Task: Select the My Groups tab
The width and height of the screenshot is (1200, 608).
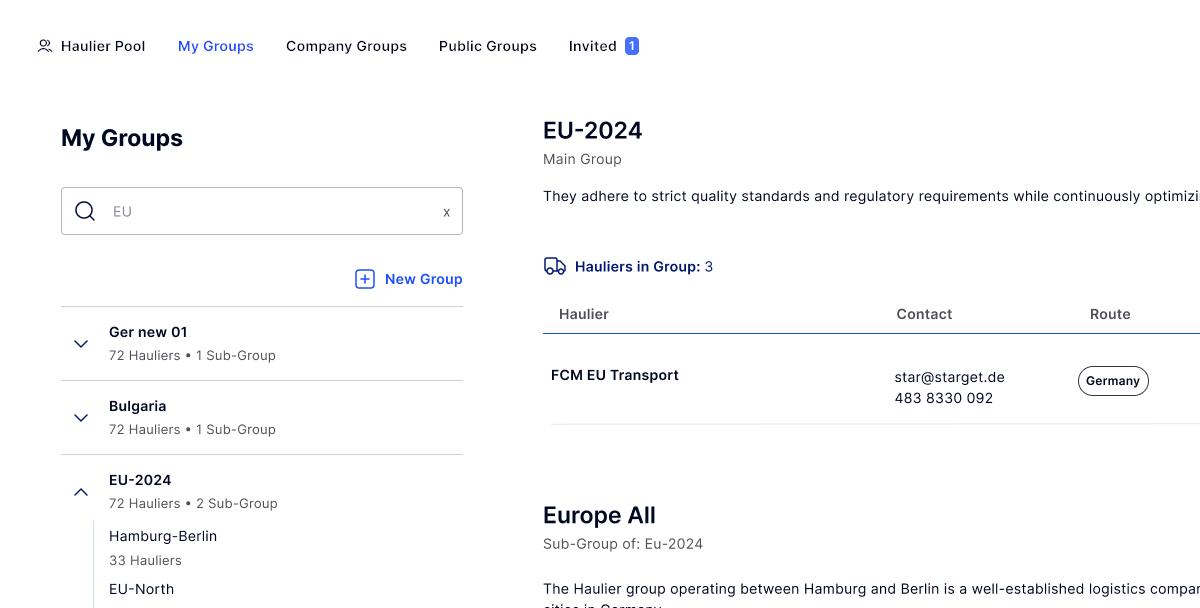Action: point(215,45)
